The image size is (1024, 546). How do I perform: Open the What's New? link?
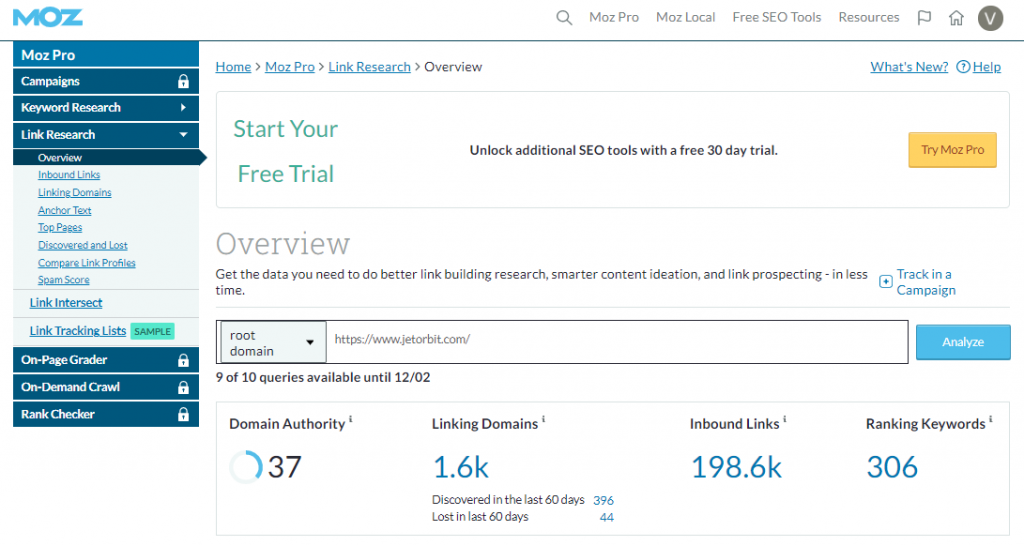click(x=909, y=67)
